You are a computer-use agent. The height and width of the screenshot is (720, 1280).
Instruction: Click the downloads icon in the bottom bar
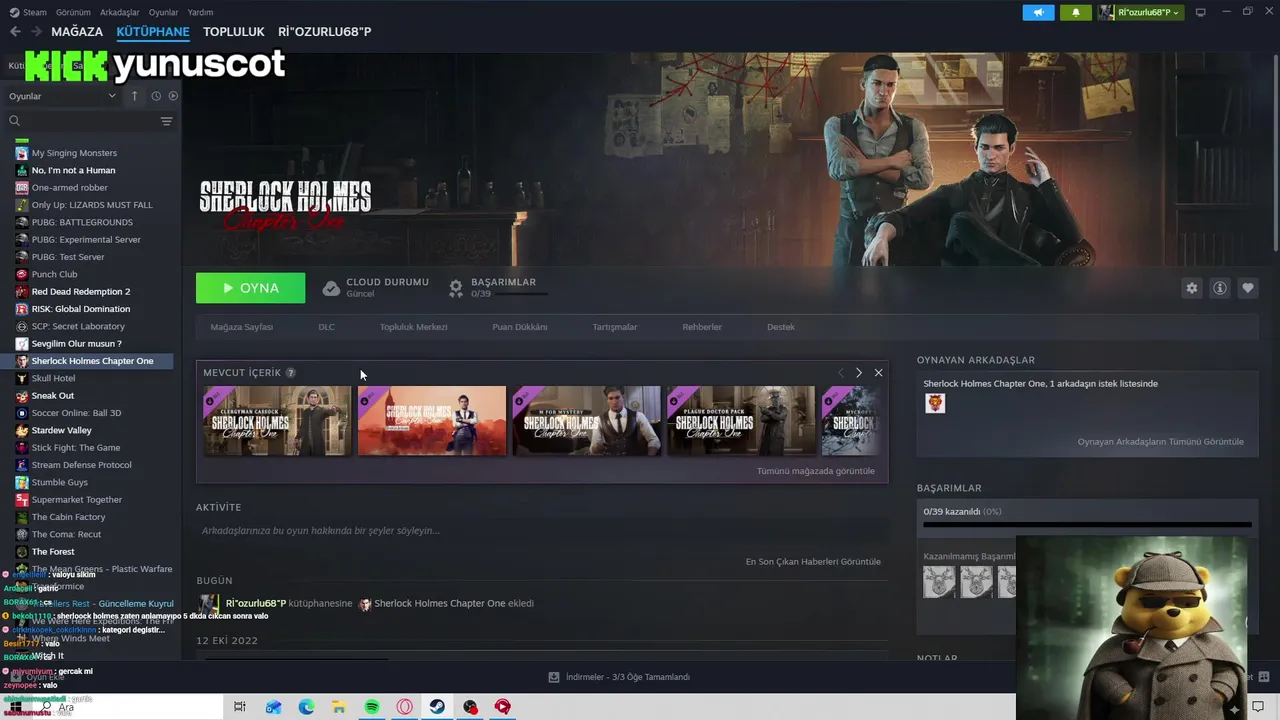[554, 677]
